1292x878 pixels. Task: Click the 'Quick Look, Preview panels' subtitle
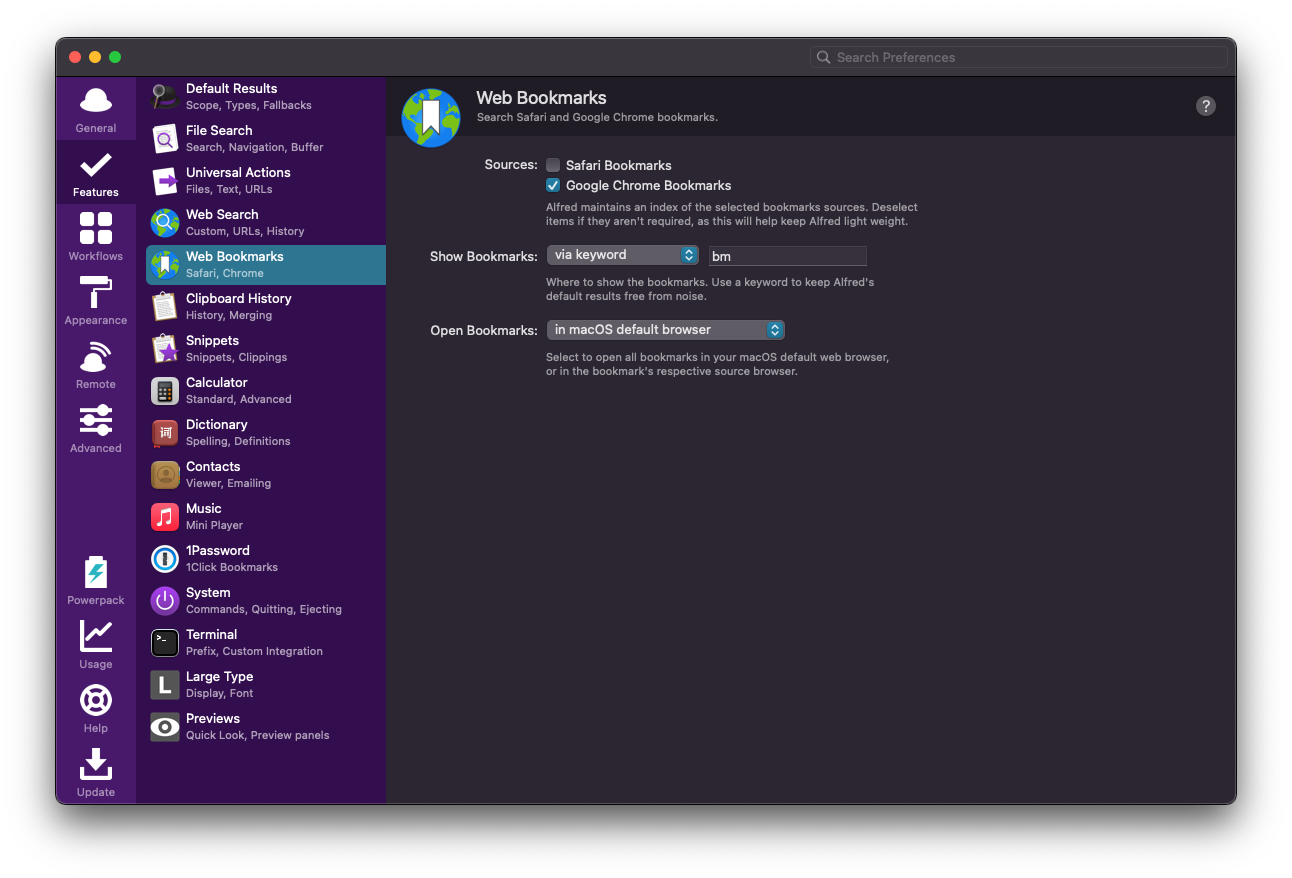[257, 735]
